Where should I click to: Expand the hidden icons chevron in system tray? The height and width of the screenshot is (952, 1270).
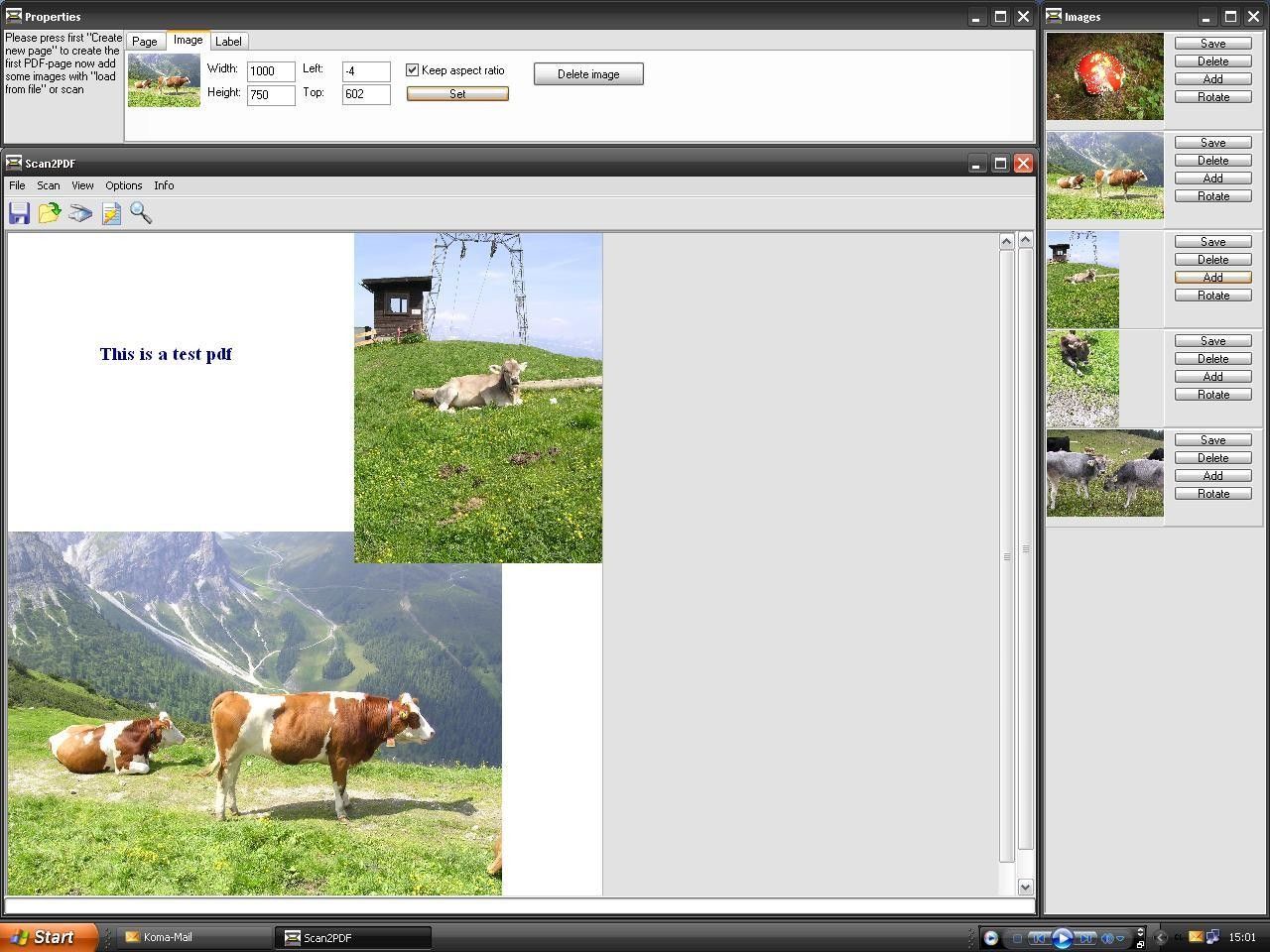[x=1159, y=937]
